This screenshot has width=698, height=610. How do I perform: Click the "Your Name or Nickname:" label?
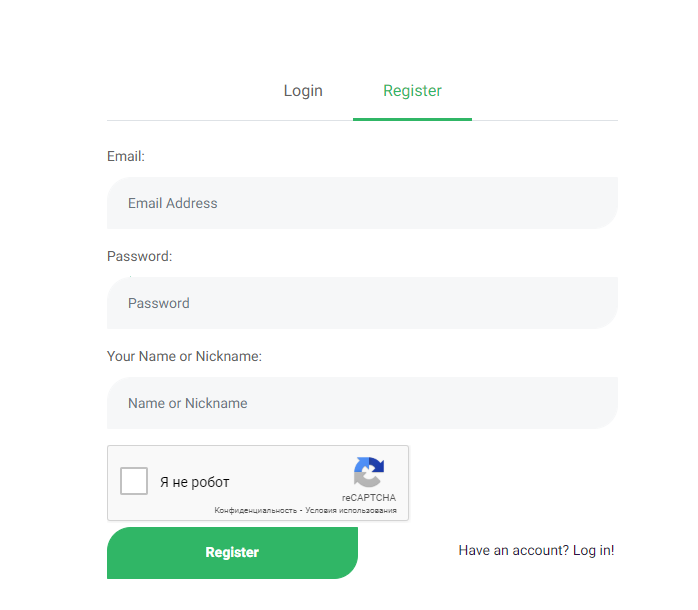[184, 356]
